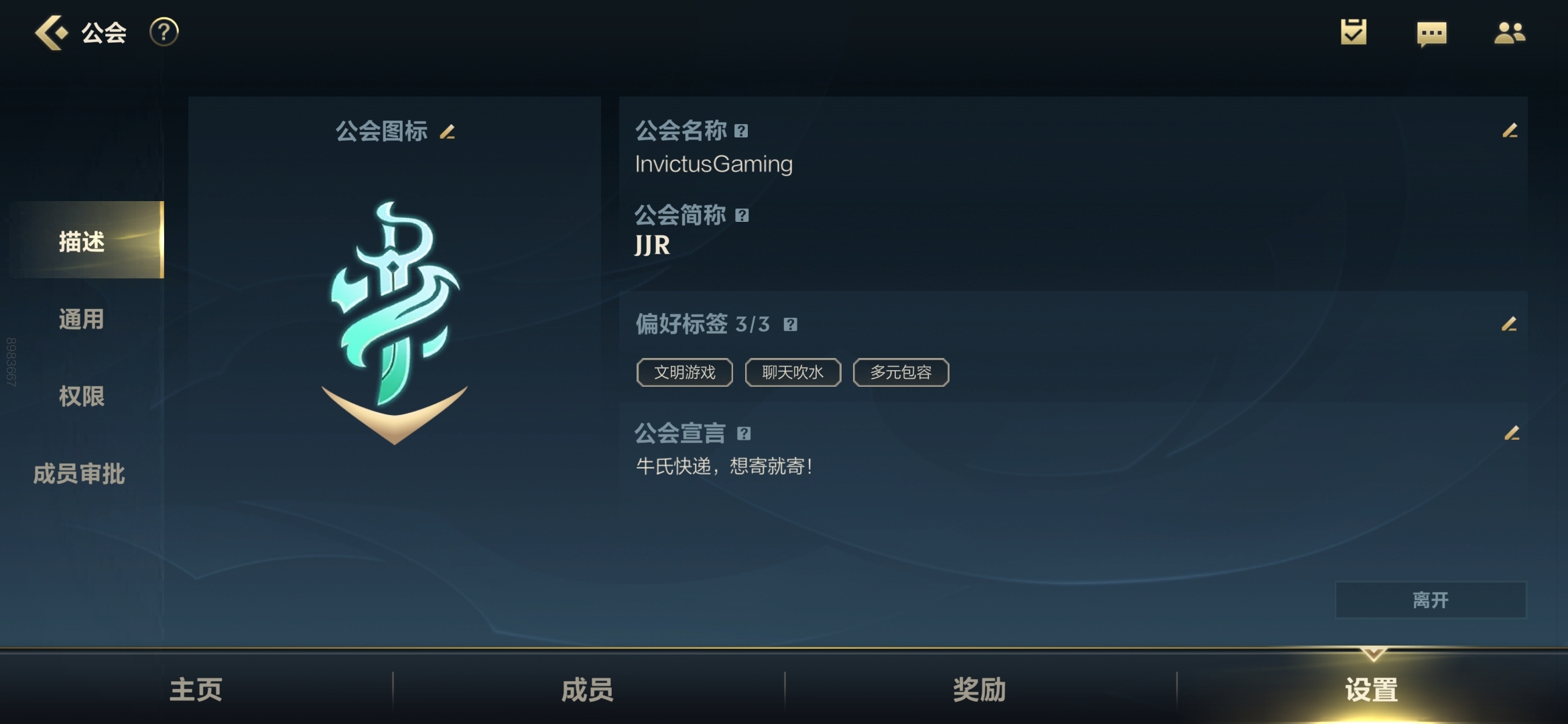Show help info beside 公会简称
1568x724 pixels.
742,215
